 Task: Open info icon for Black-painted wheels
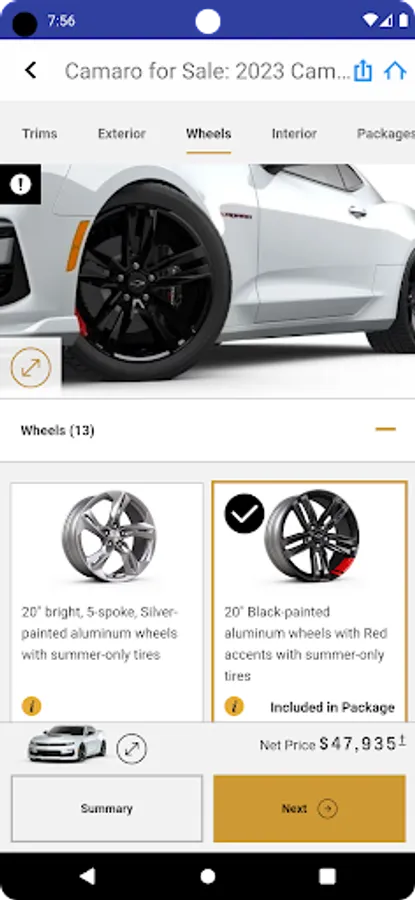(x=234, y=706)
